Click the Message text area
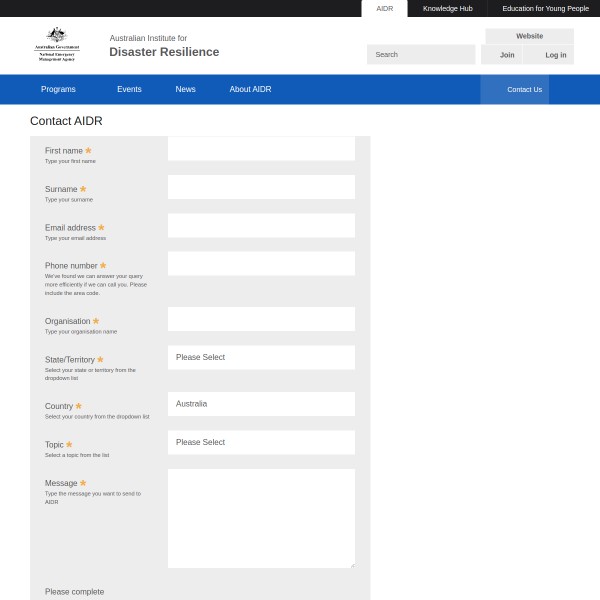The image size is (600, 600). 261,518
